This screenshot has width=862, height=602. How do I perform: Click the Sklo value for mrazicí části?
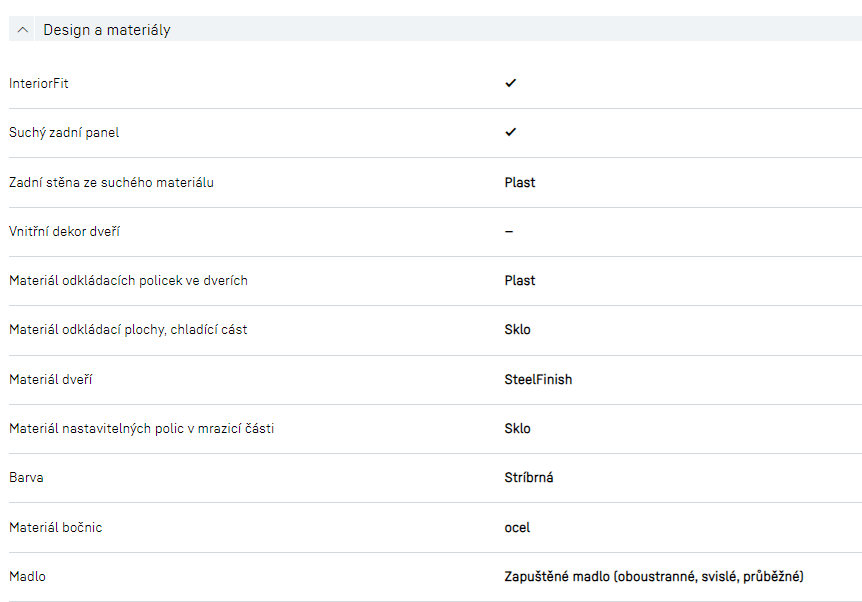pos(517,428)
